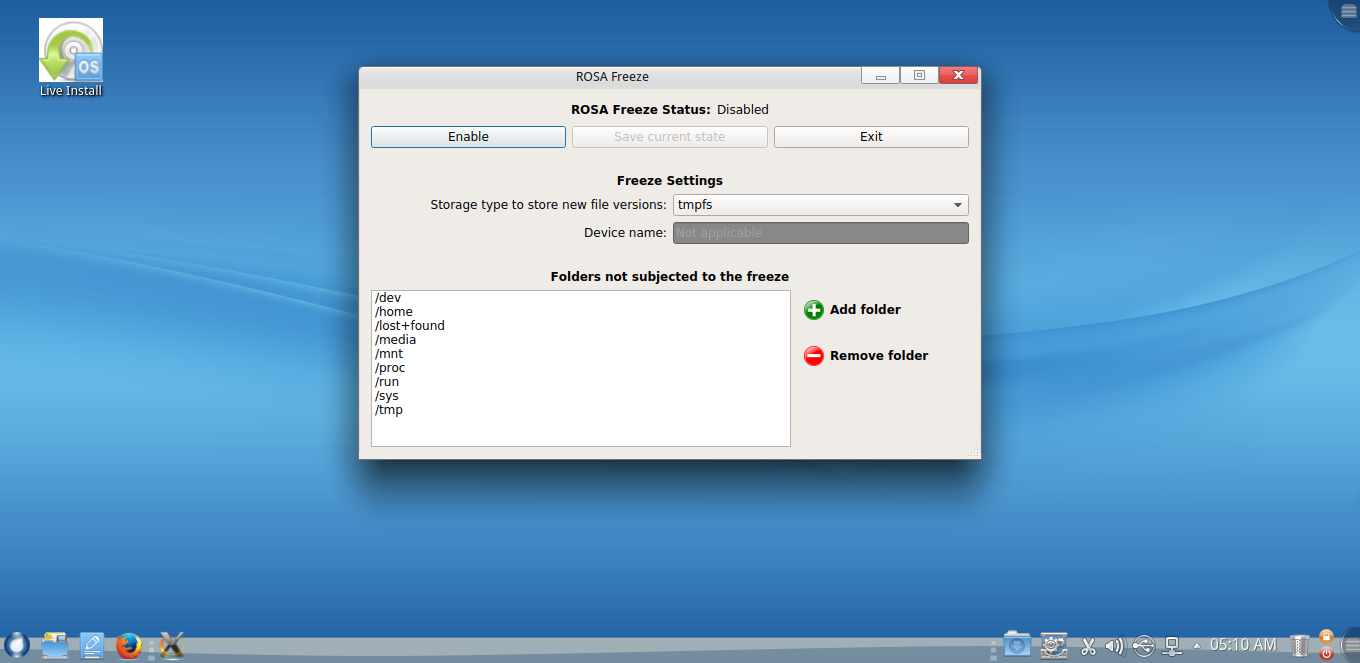Open the system settings gear tray icon

point(1053,645)
